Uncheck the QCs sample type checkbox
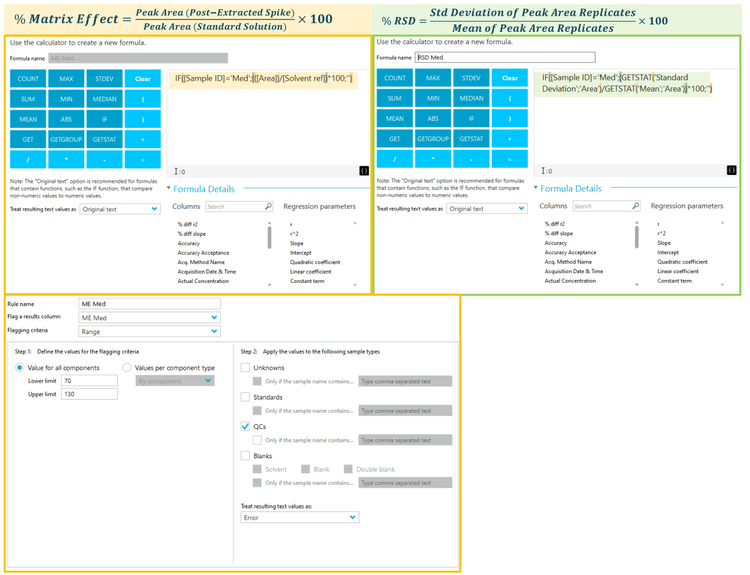This screenshot has height=575, width=750. point(246,426)
